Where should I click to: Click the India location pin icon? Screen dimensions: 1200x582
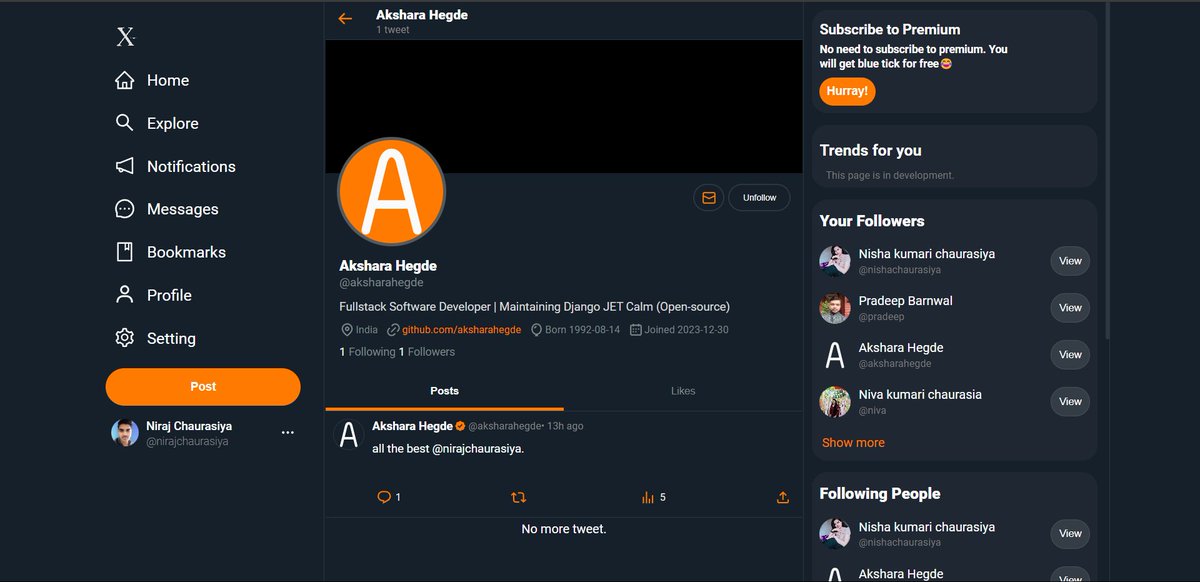(347, 330)
